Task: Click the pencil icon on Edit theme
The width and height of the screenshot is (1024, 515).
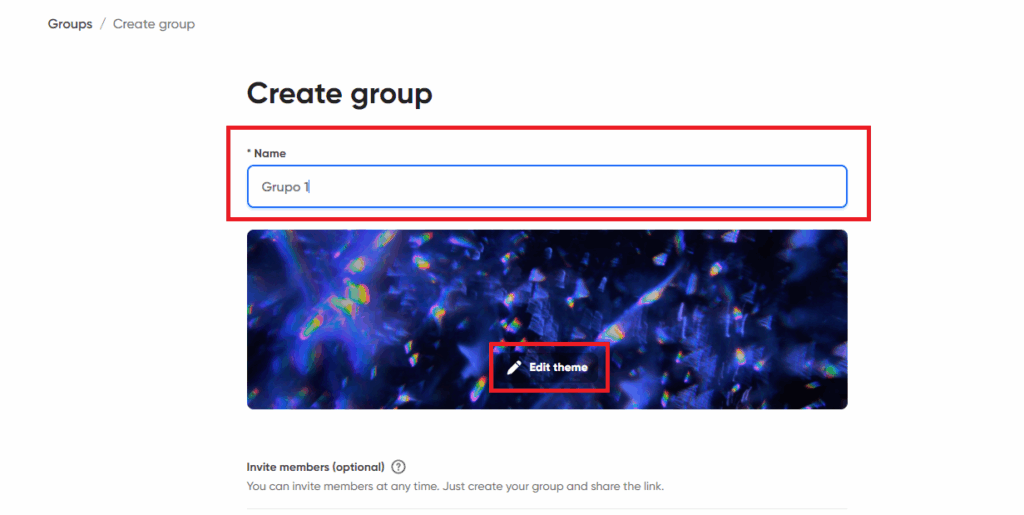Action: coord(514,367)
